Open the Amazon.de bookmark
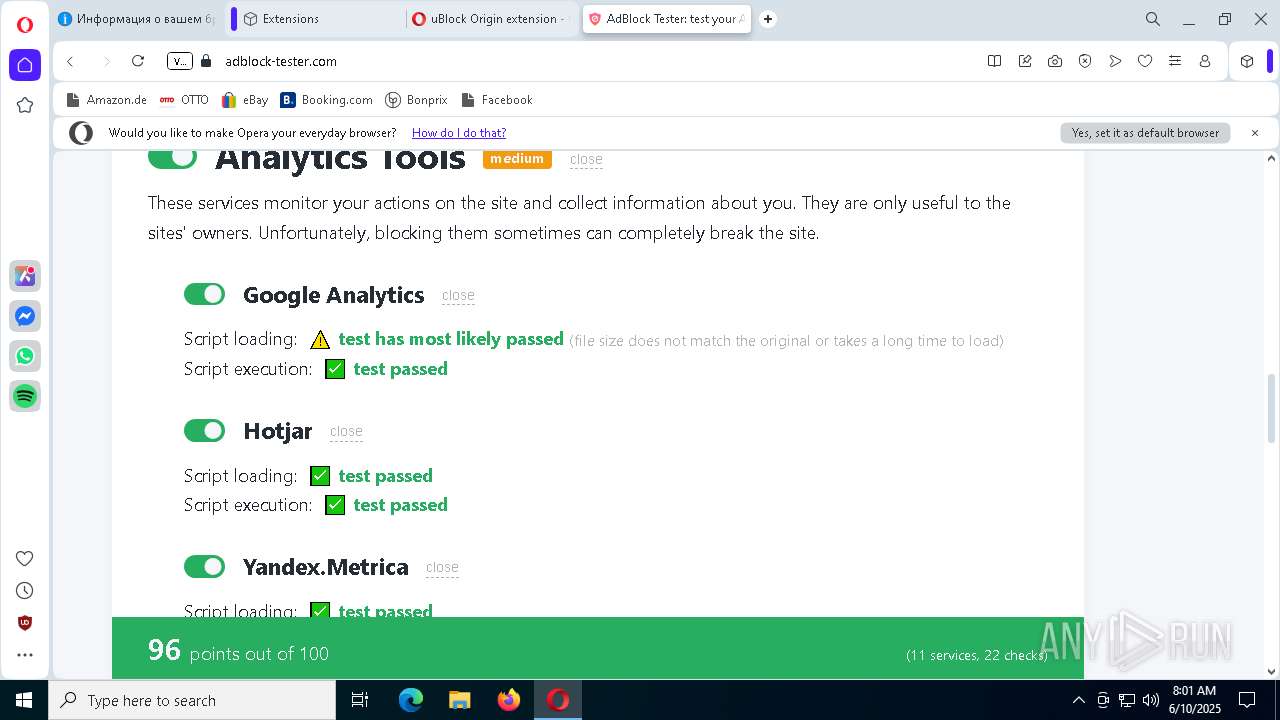 [x=106, y=100]
